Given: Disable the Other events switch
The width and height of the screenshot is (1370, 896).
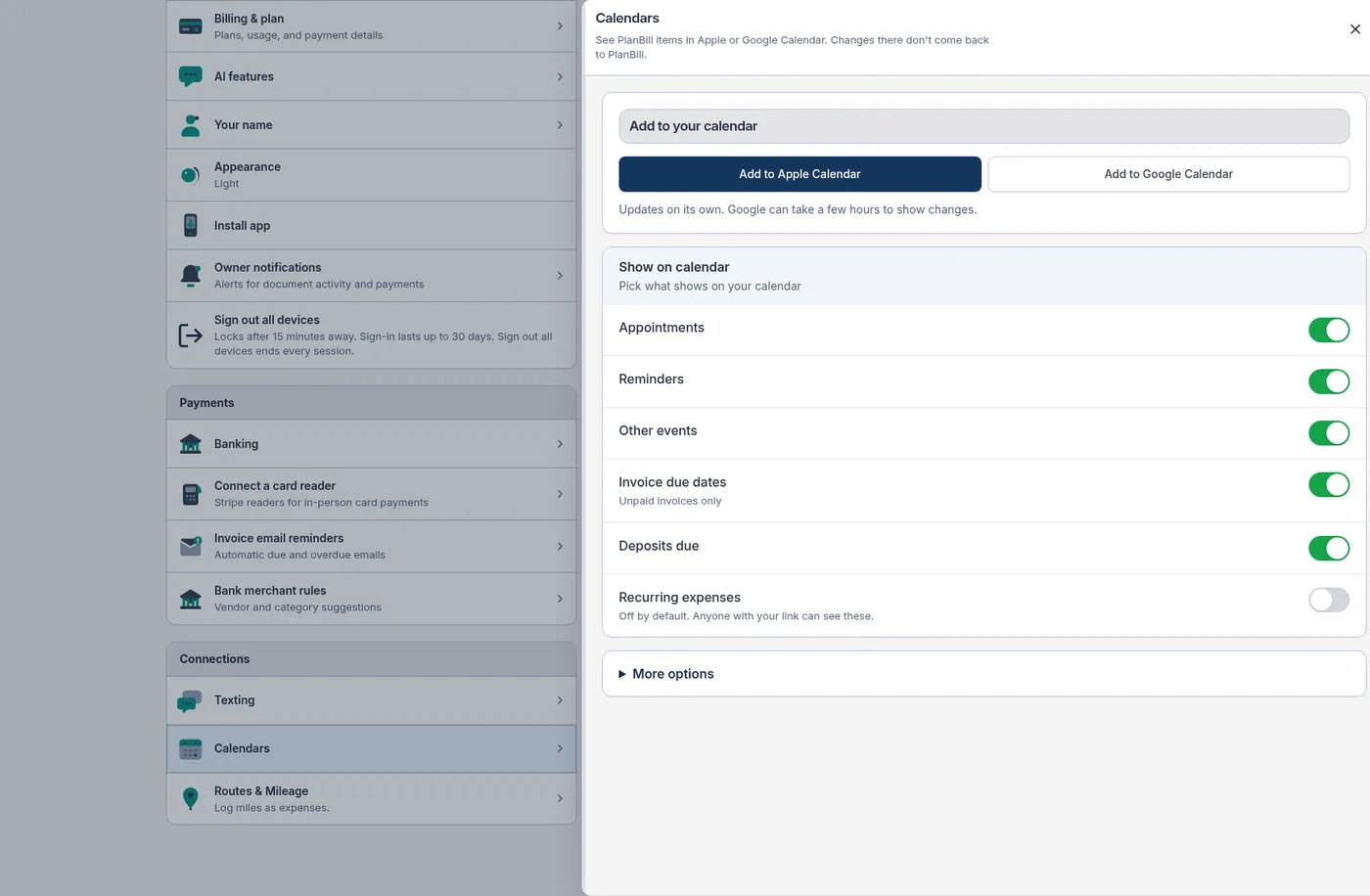Looking at the screenshot, I should tap(1329, 433).
